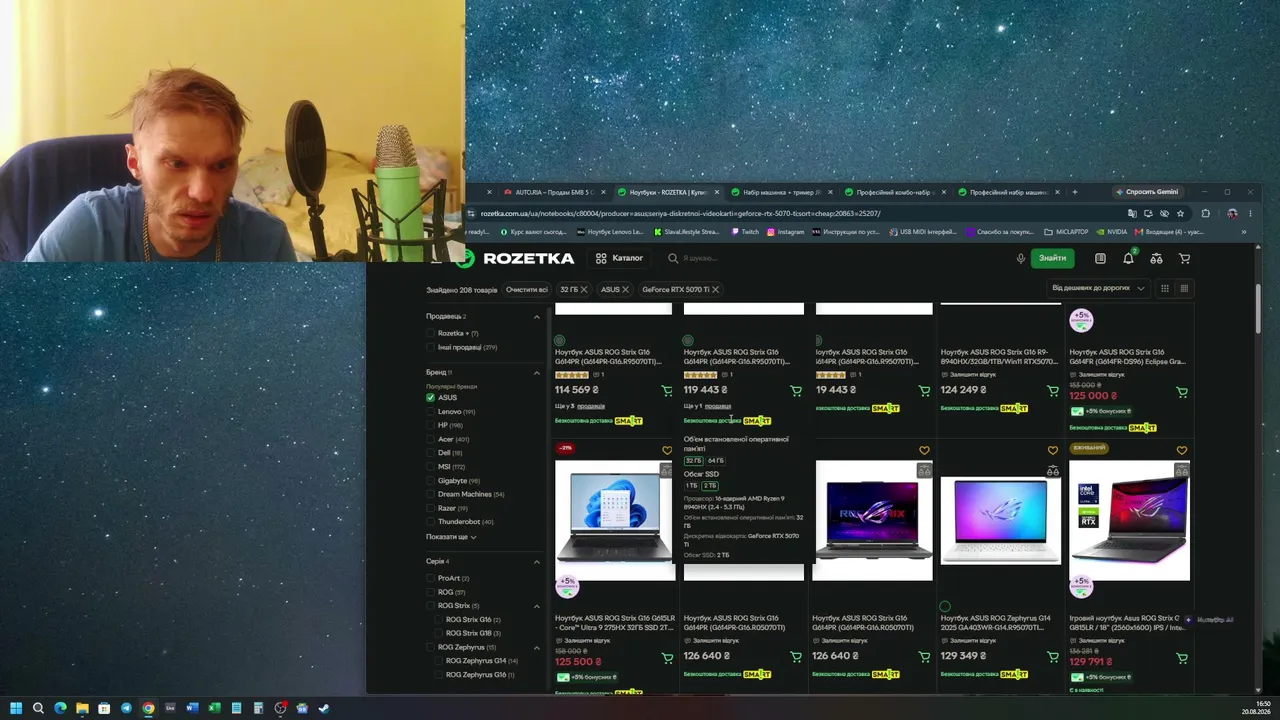Image resolution: width=1280 pixels, height=720 pixels.
Task: Check the Dell brand checkbox
Action: [431, 453]
